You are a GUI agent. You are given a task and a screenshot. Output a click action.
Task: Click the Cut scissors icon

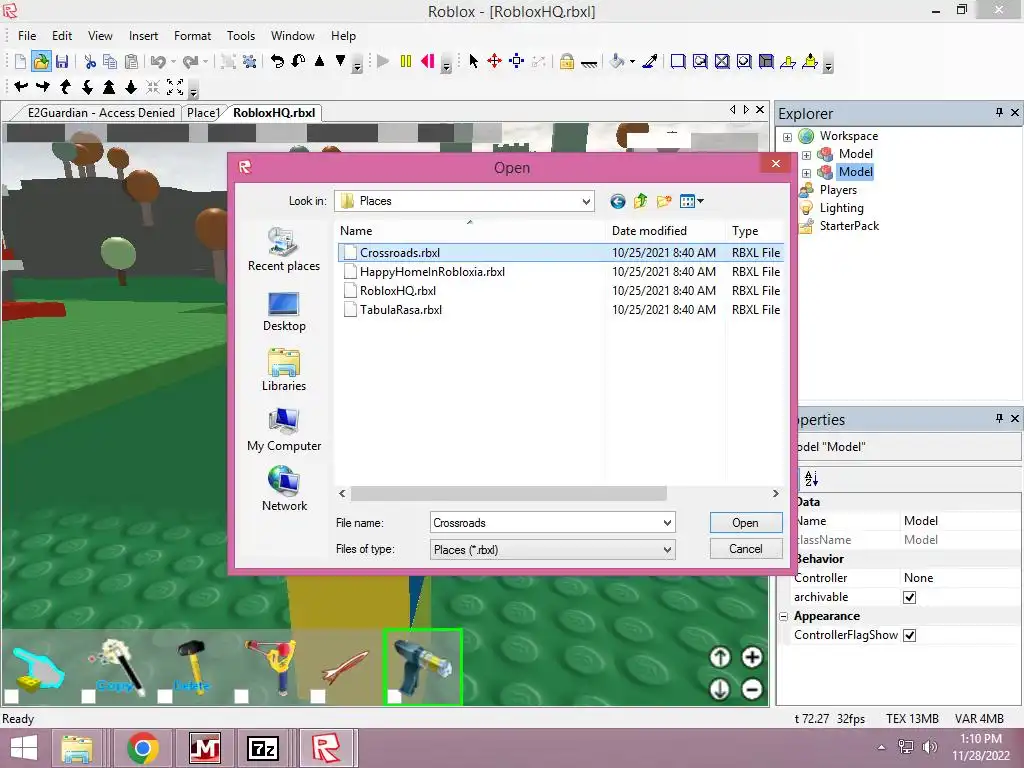[x=90, y=61]
